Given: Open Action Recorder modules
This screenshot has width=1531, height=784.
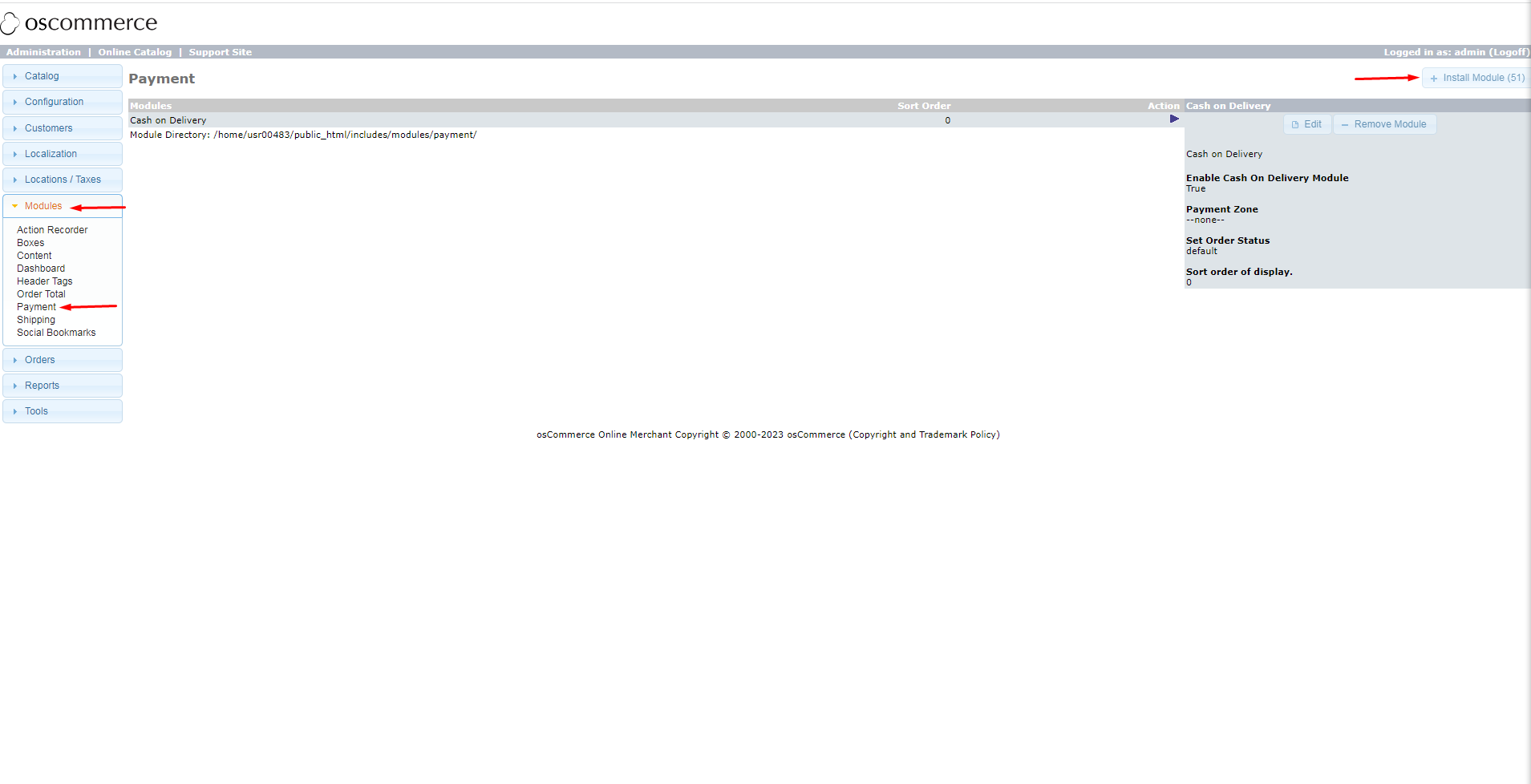Looking at the screenshot, I should pos(52,230).
